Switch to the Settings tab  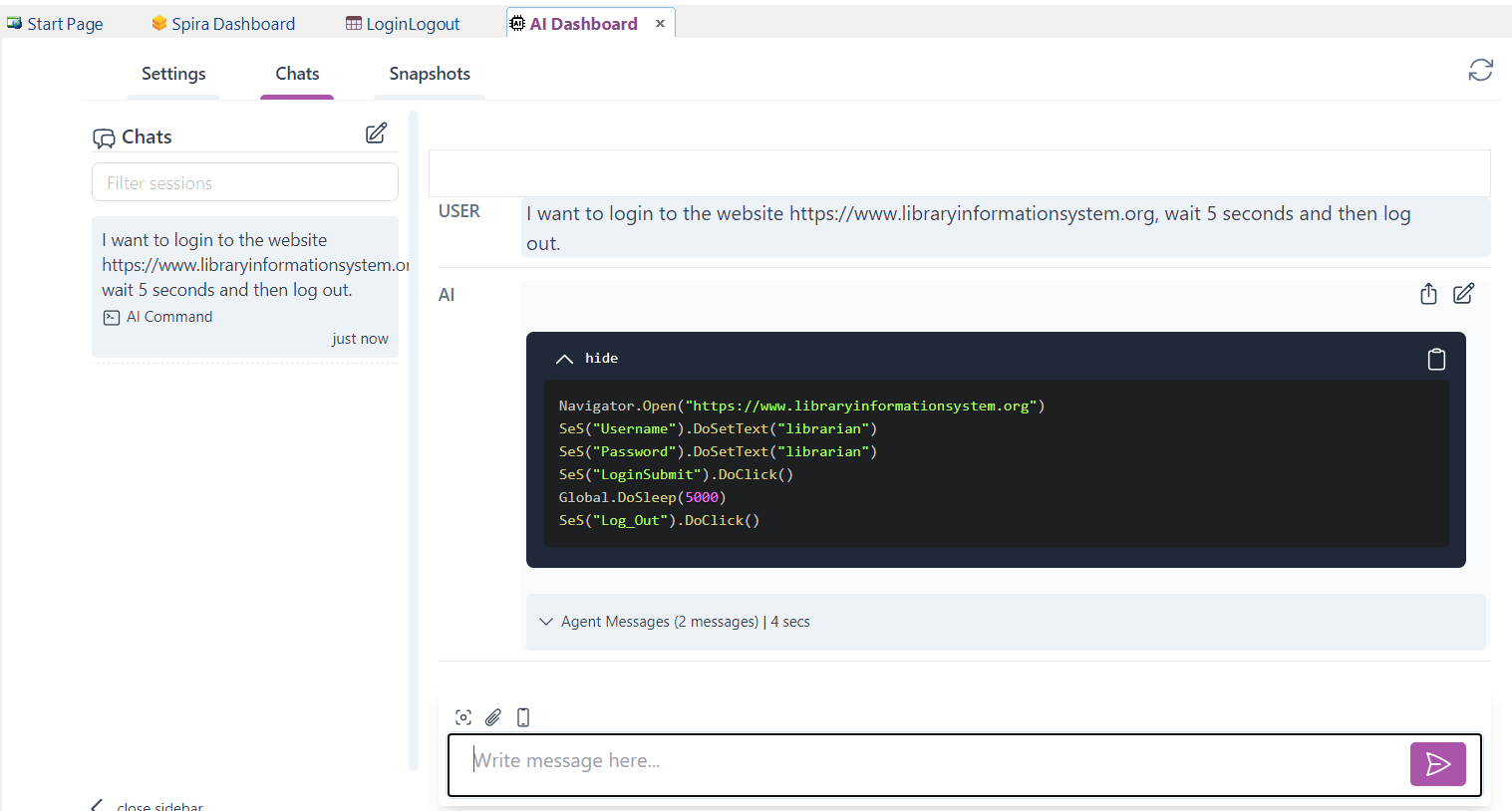[x=172, y=73]
